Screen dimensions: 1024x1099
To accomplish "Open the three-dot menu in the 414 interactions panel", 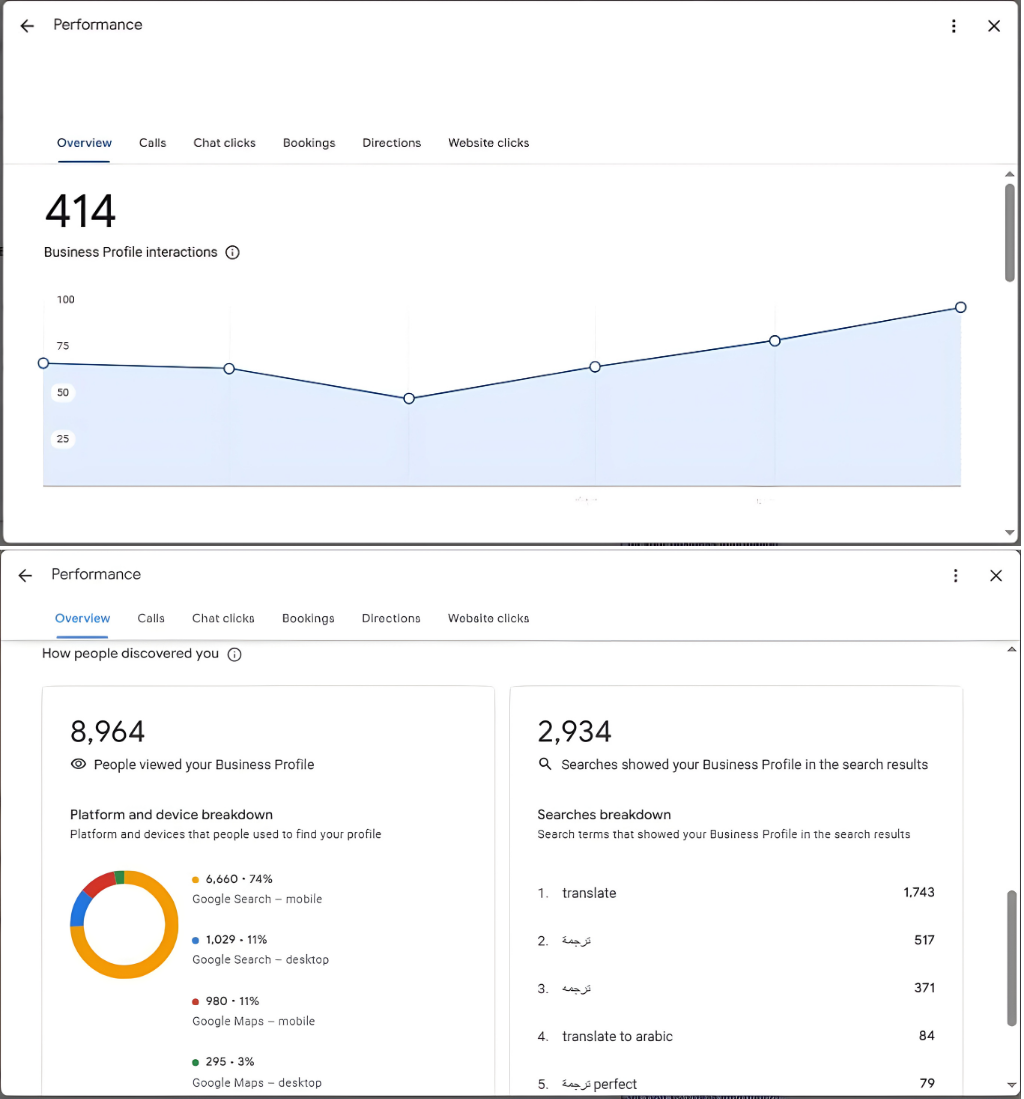I will [954, 26].
